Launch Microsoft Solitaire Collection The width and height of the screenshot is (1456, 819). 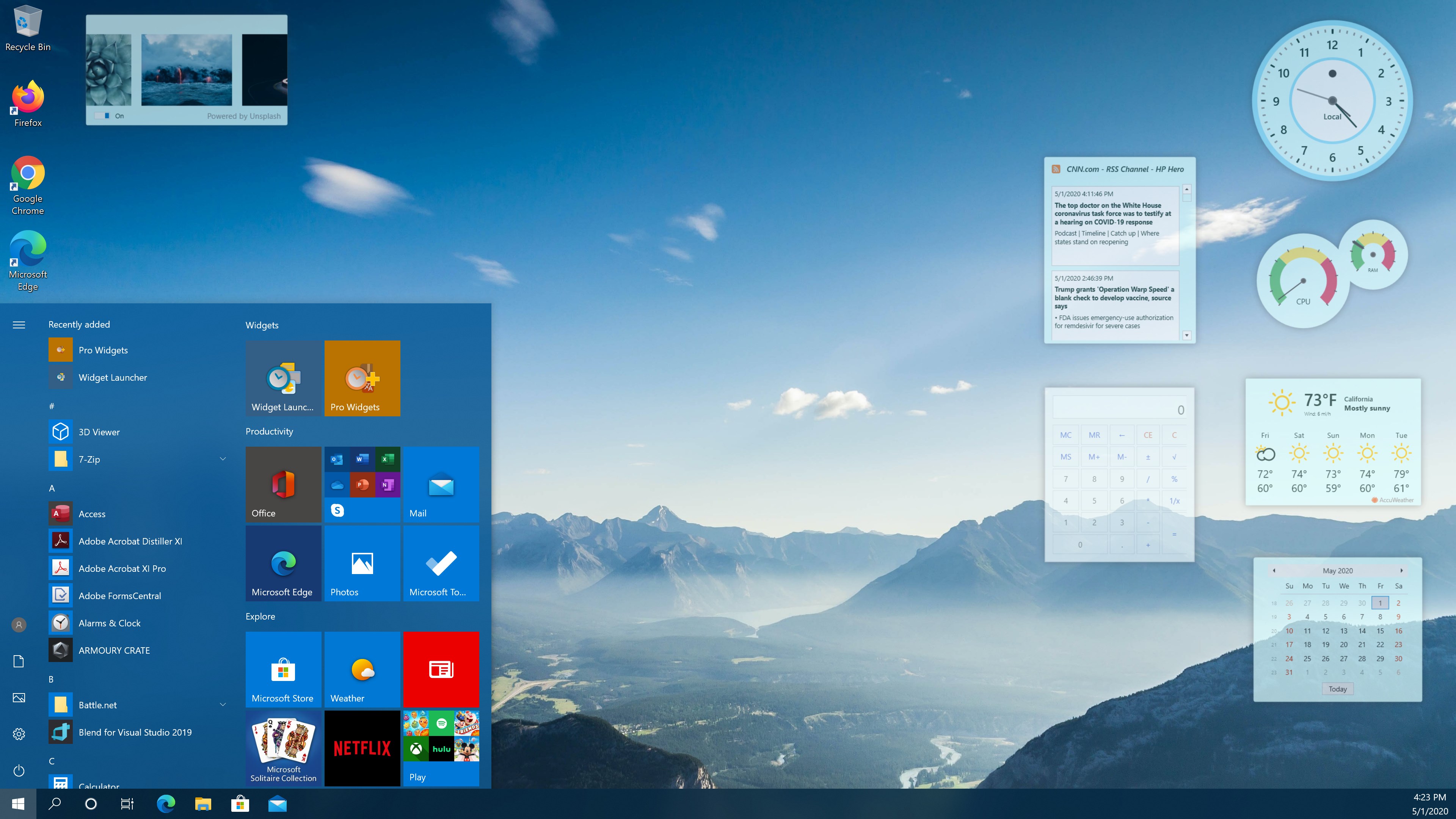coord(283,748)
